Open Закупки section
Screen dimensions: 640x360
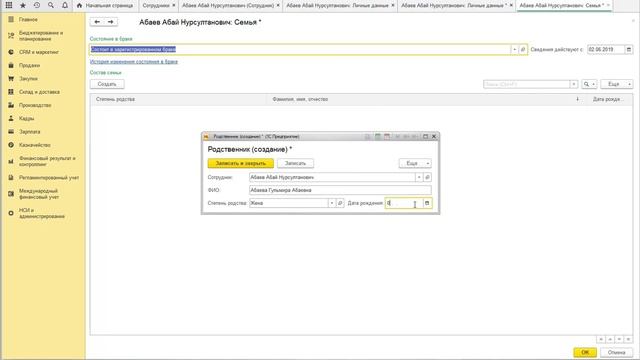[28, 79]
